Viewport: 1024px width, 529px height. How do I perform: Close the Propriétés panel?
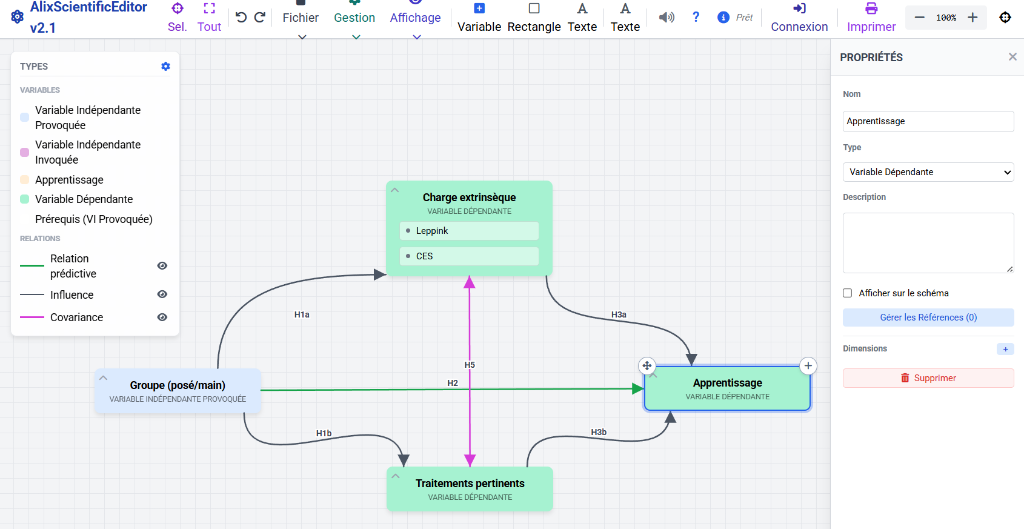click(1012, 57)
